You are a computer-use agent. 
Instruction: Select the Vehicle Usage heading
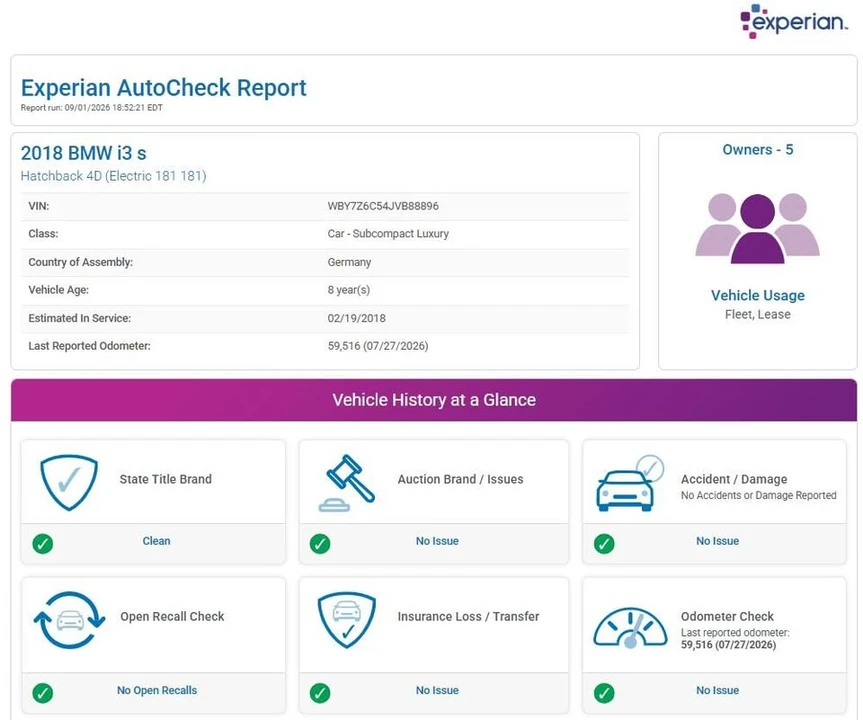click(757, 296)
